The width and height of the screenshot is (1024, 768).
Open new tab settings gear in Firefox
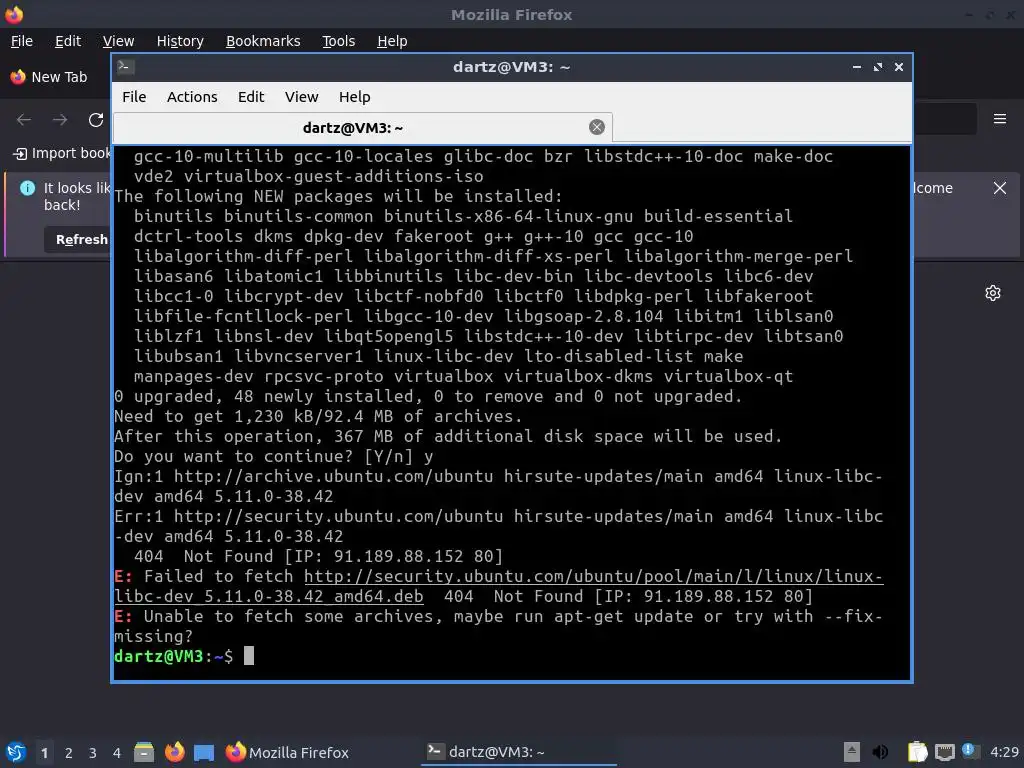coord(993,293)
